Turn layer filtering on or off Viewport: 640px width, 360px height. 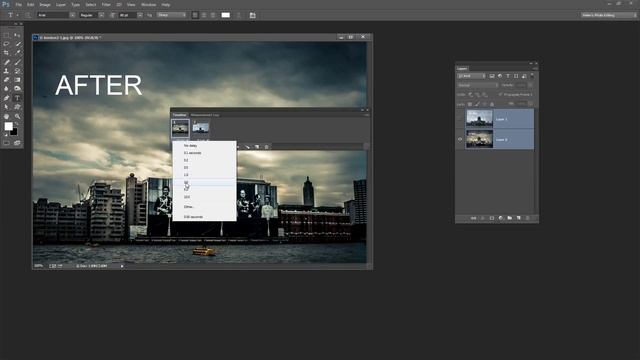[x=532, y=76]
